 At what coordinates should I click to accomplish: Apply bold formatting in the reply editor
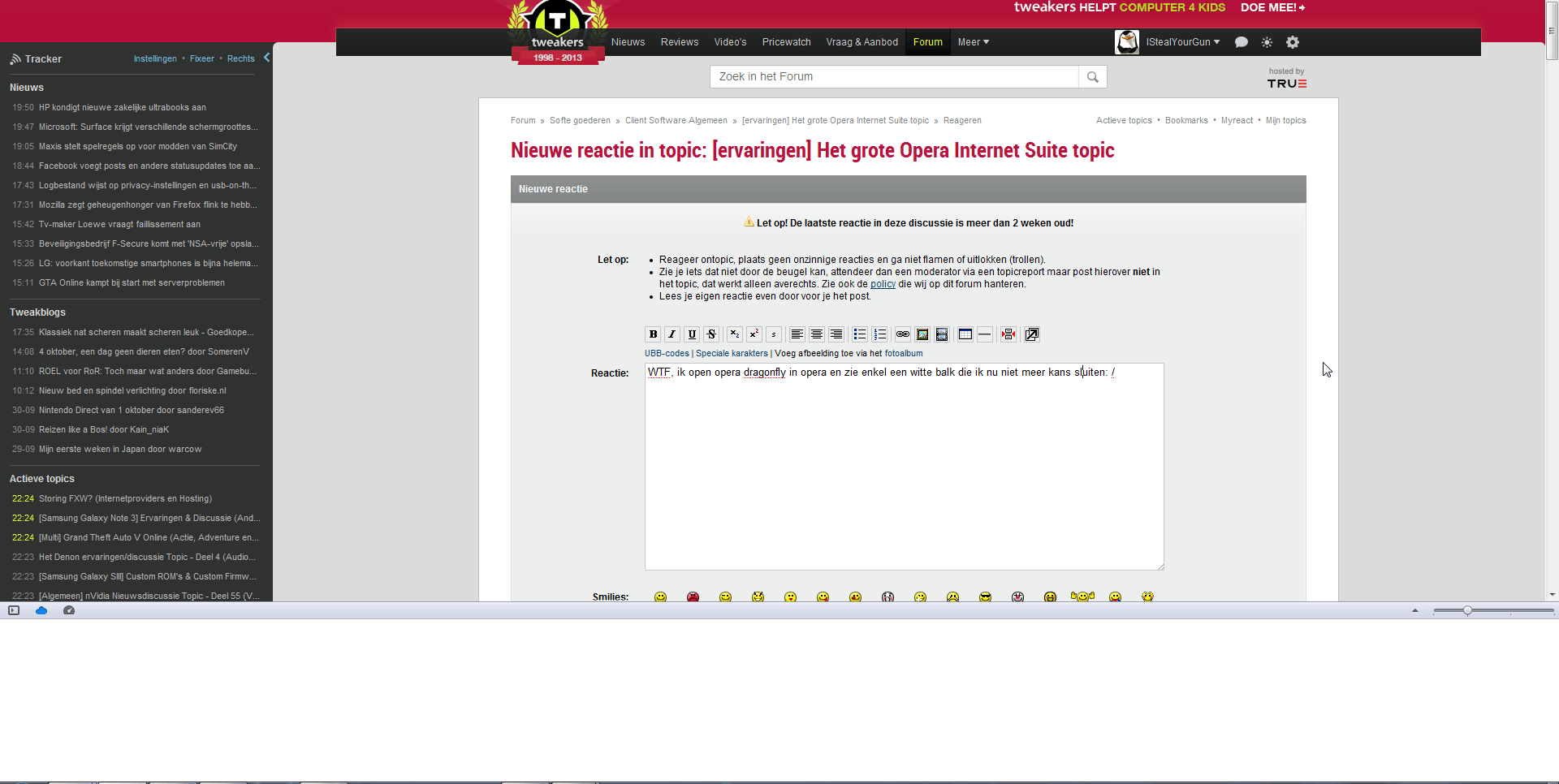[x=653, y=334]
